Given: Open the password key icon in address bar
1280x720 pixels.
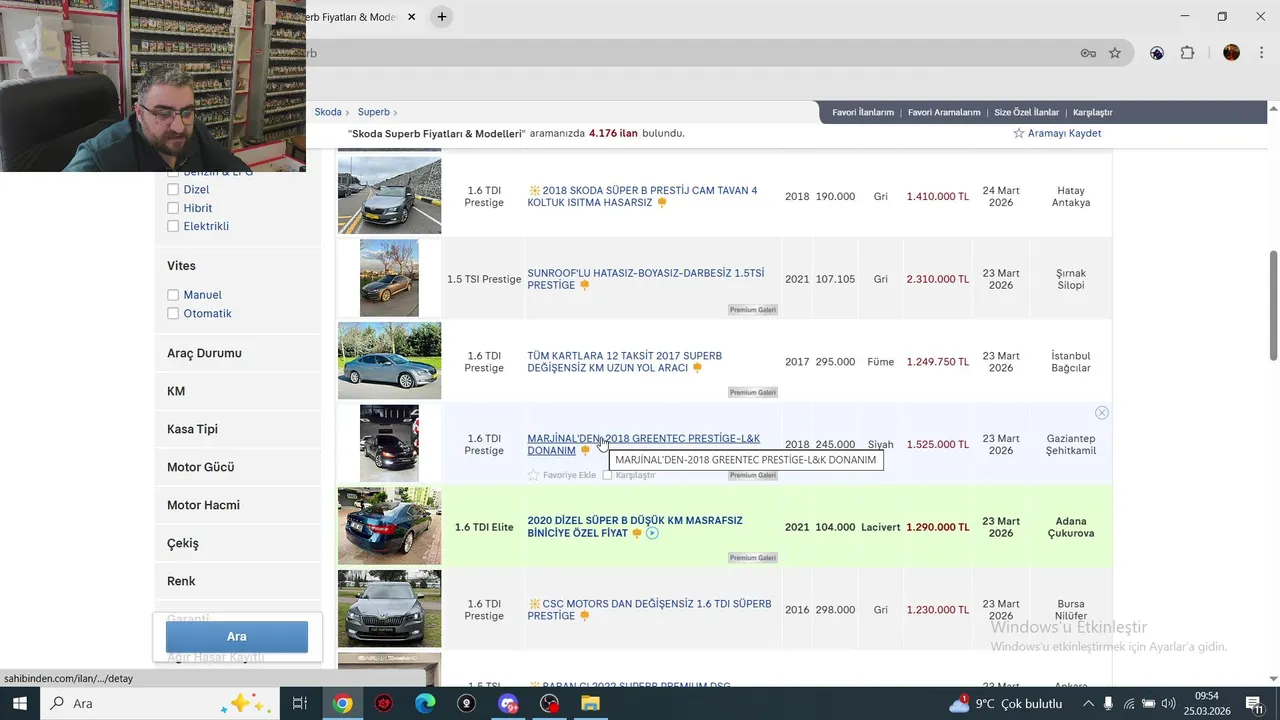Looking at the screenshot, I should (1088, 53).
